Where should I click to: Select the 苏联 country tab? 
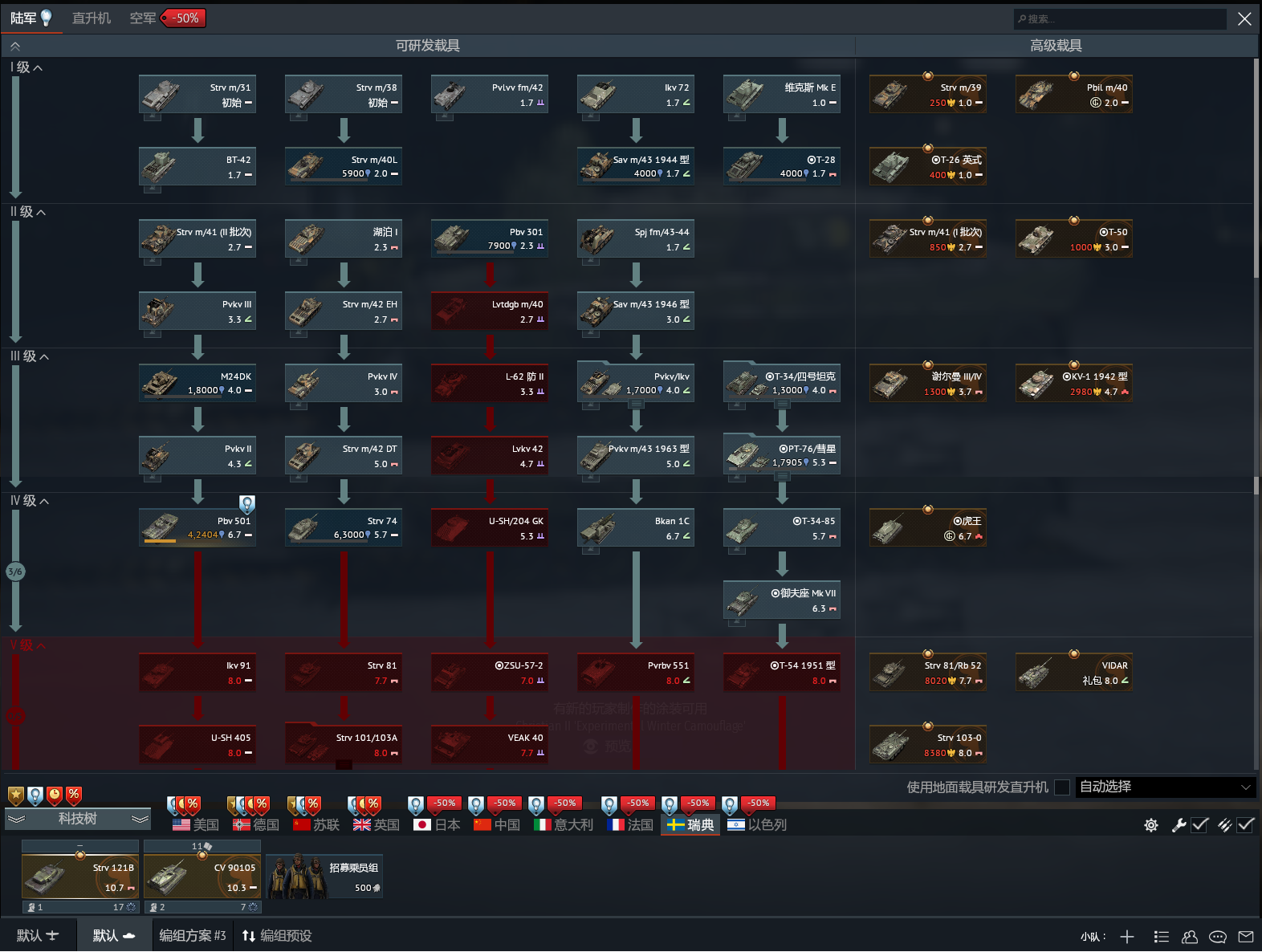[315, 825]
